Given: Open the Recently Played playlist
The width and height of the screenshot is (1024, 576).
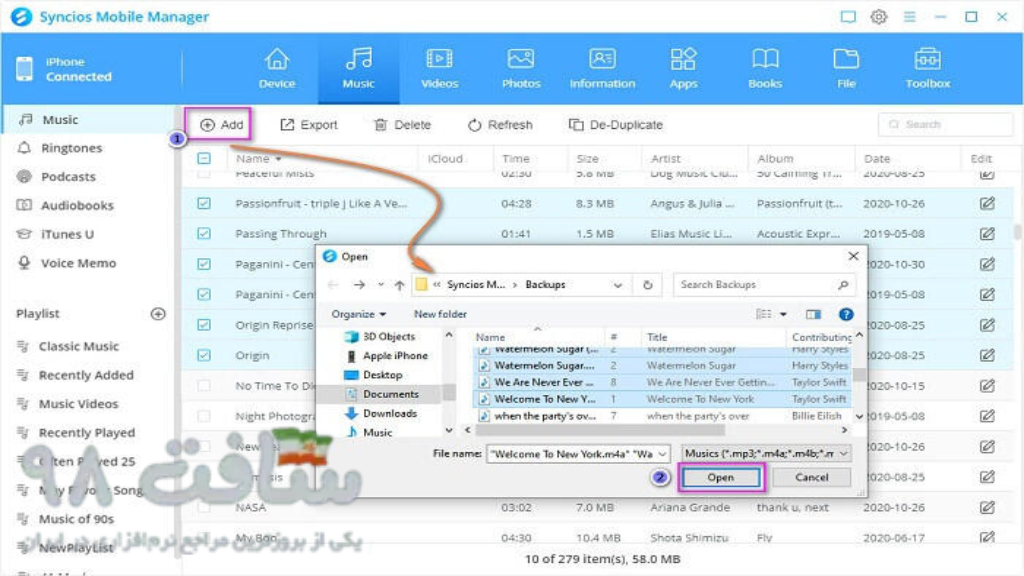Looking at the screenshot, I should click(x=86, y=432).
